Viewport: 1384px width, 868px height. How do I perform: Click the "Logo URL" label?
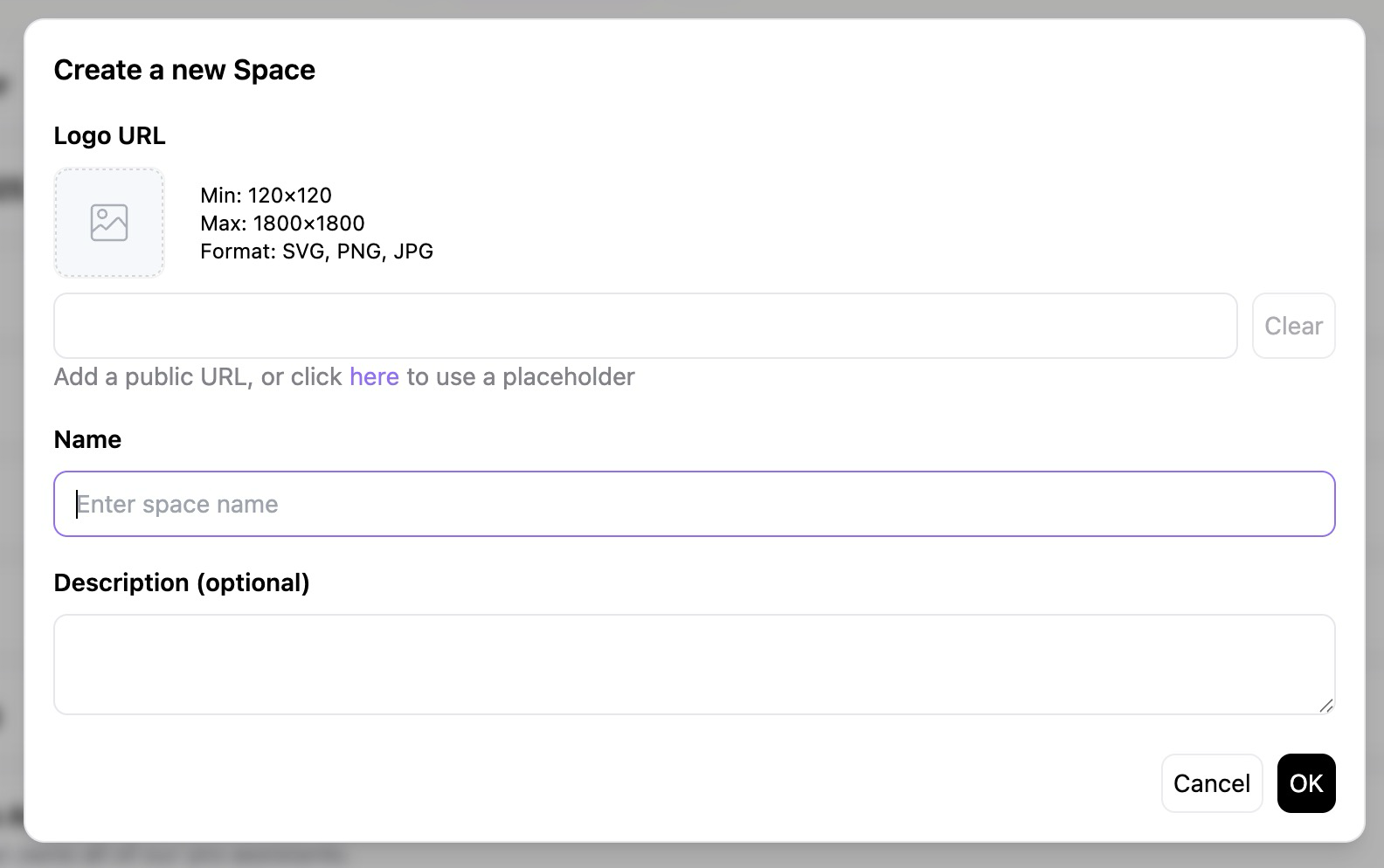click(x=109, y=135)
